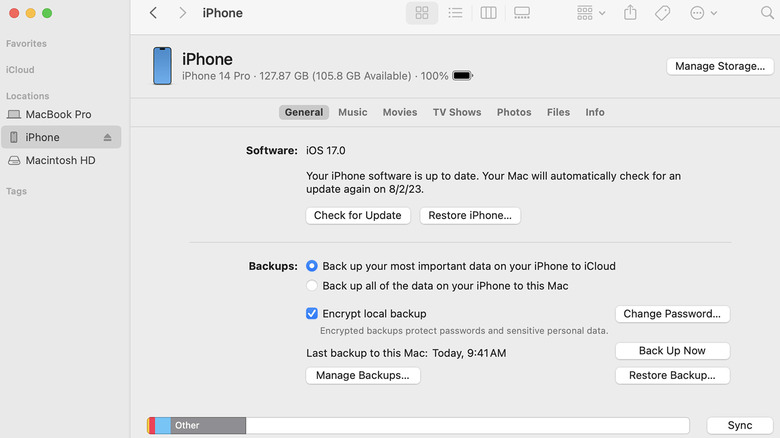Click the Check for Update button
780x438 pixels.
coord(357,215)
